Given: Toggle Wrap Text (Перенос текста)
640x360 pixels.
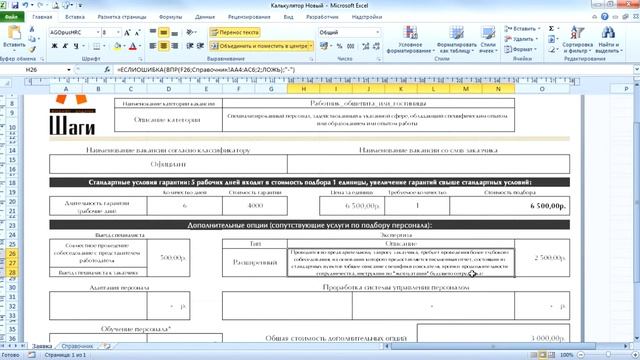Looking at the screenshot, I should click(x=235, y=32).
